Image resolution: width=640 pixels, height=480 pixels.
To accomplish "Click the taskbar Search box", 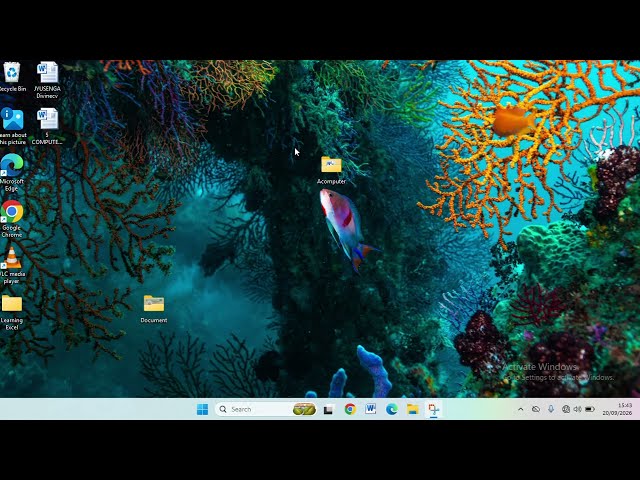I will click(x=266, y=409).
